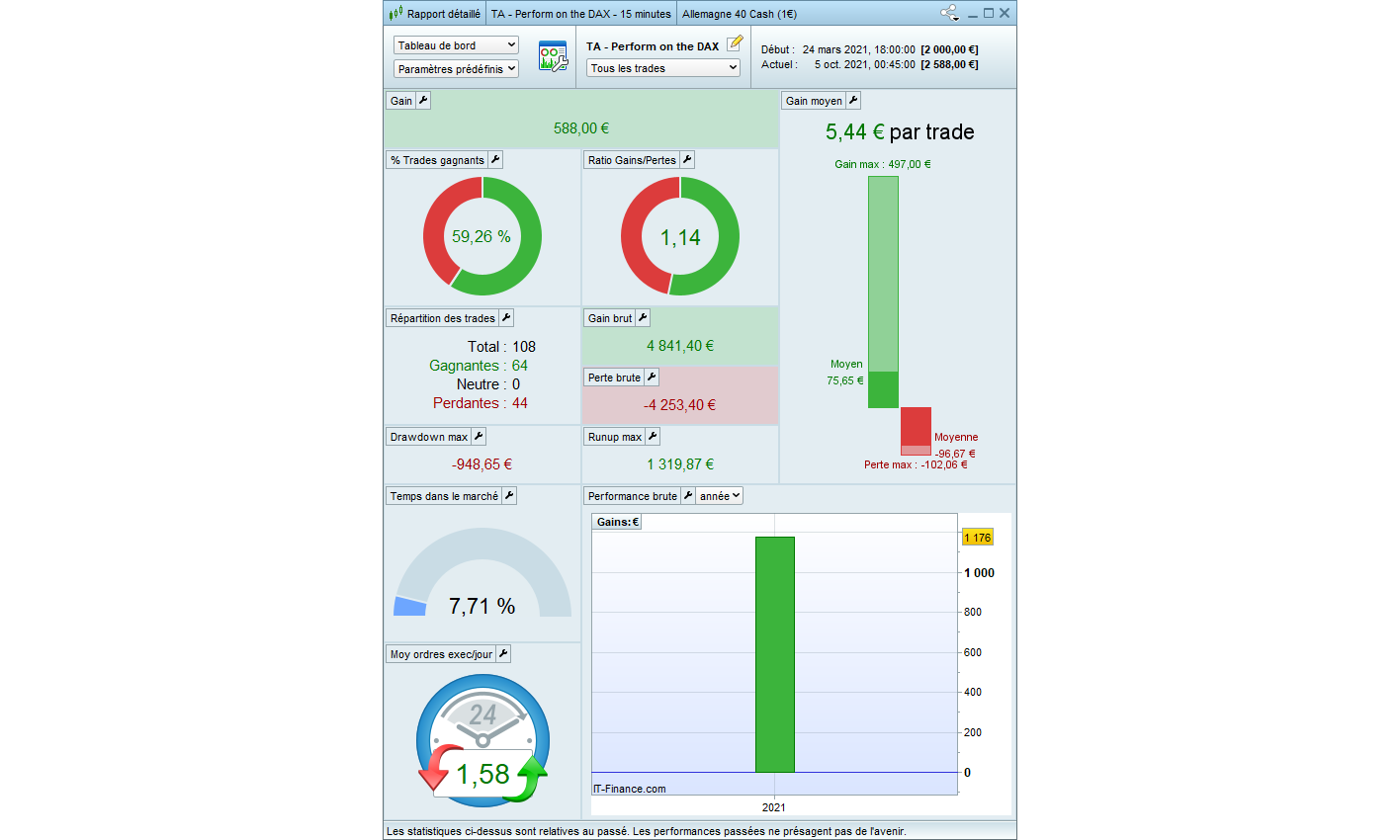Expand the Paramètres prédéfinis dropdown

(456, 69)
